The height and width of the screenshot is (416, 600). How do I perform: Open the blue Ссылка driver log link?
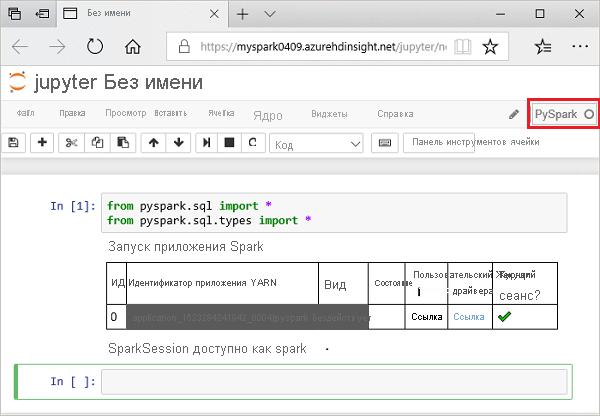[x=469, y=317]
